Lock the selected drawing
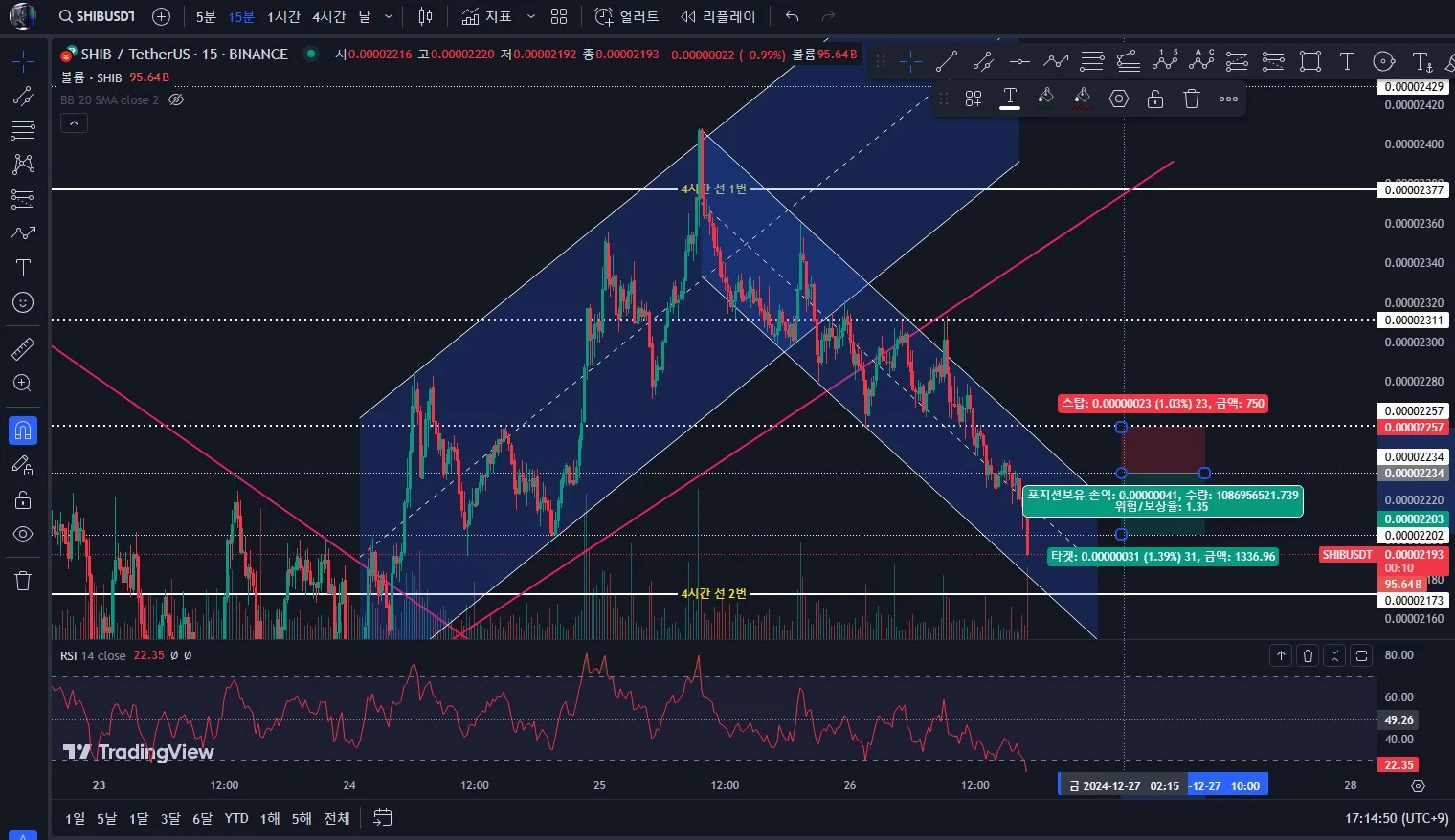 (1155, 99)
